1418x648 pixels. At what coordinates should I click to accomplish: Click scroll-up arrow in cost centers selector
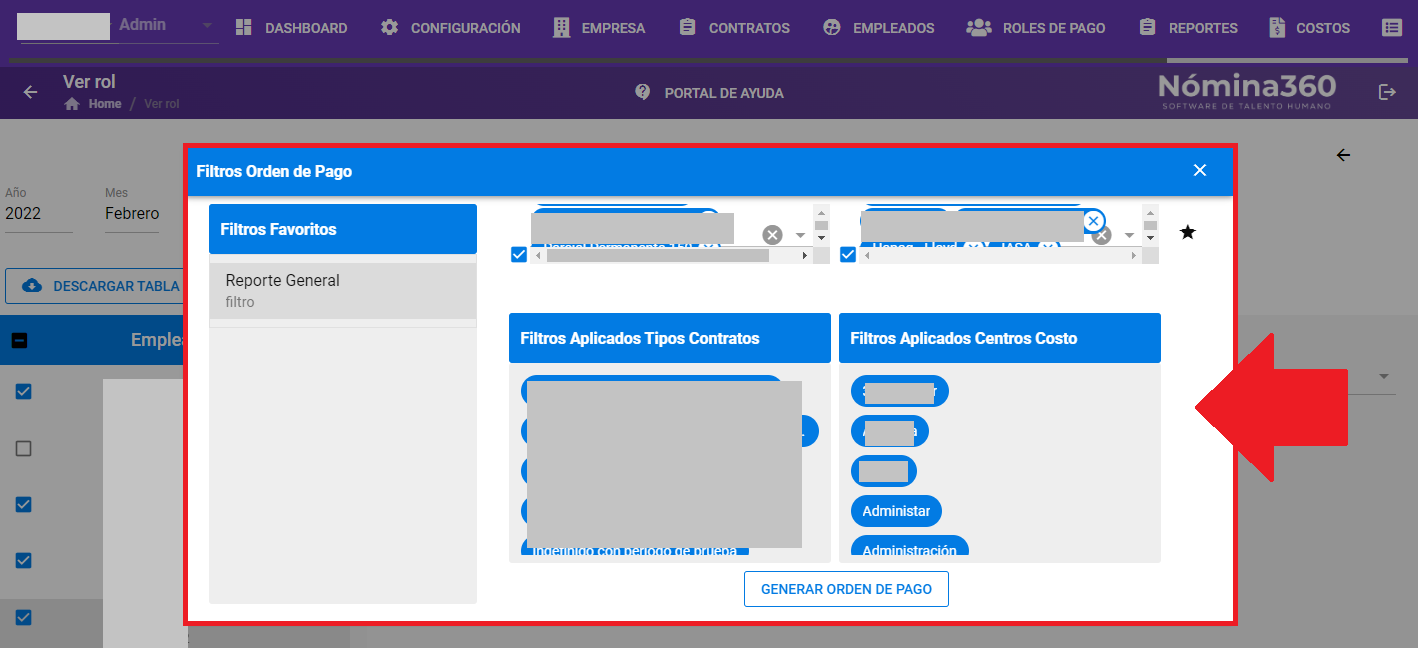(1150, 213)
